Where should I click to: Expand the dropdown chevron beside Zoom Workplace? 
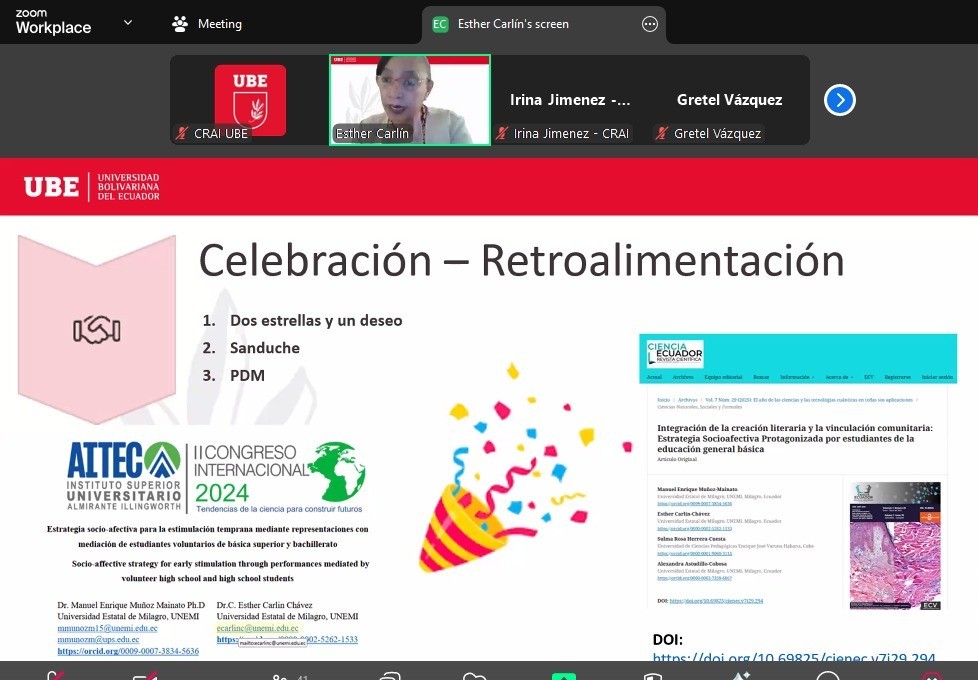[x=128, y=23]
